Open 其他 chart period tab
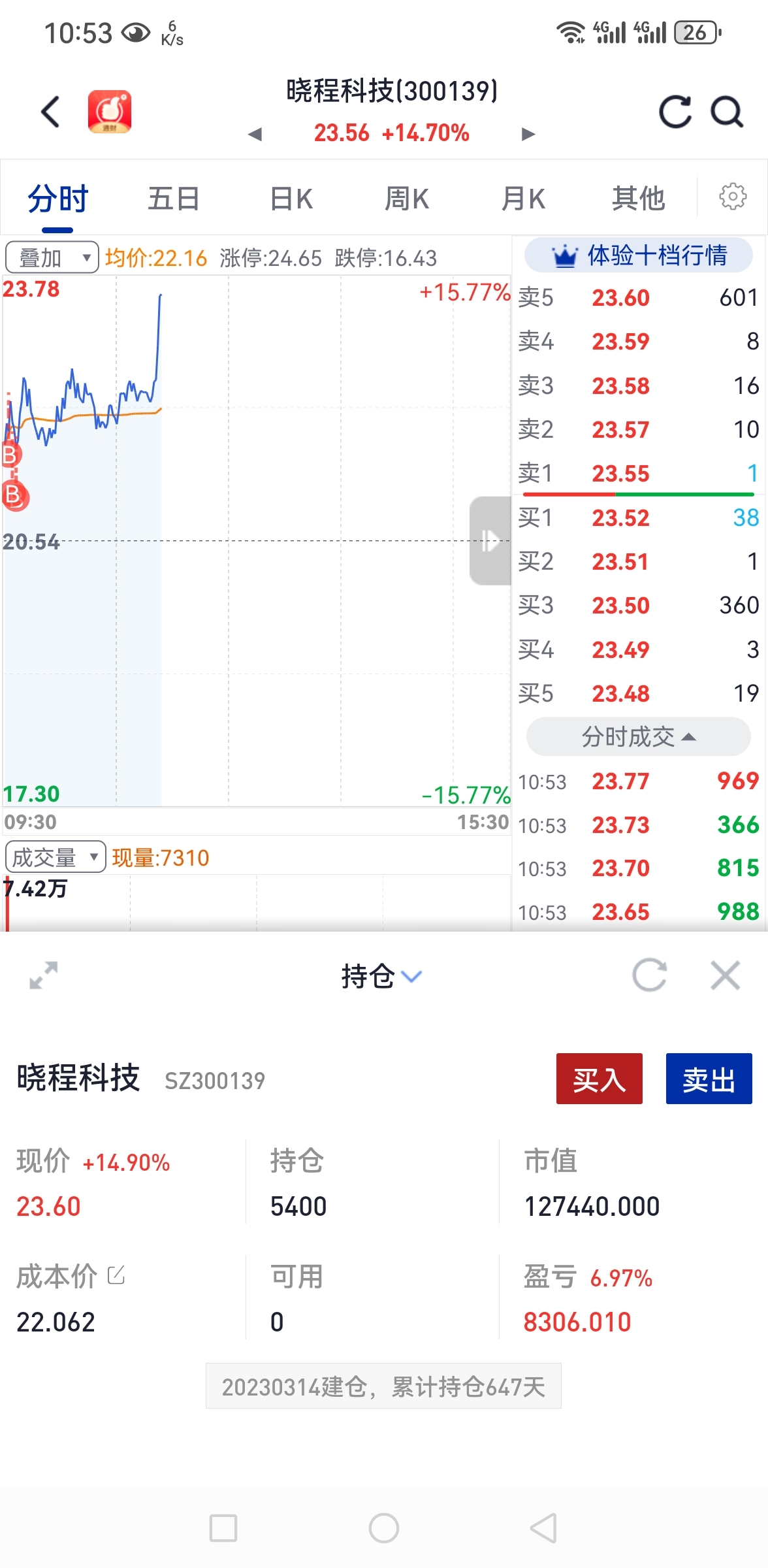This screenshot has height=1568, width=768. pyautogui.click(x=638, y=199)
